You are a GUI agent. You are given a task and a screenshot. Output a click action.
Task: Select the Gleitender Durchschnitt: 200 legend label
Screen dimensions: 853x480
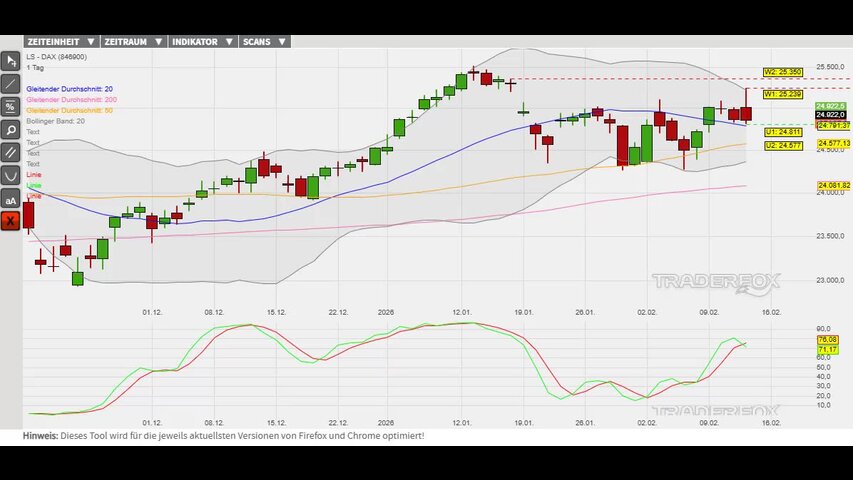click(71, 100)
